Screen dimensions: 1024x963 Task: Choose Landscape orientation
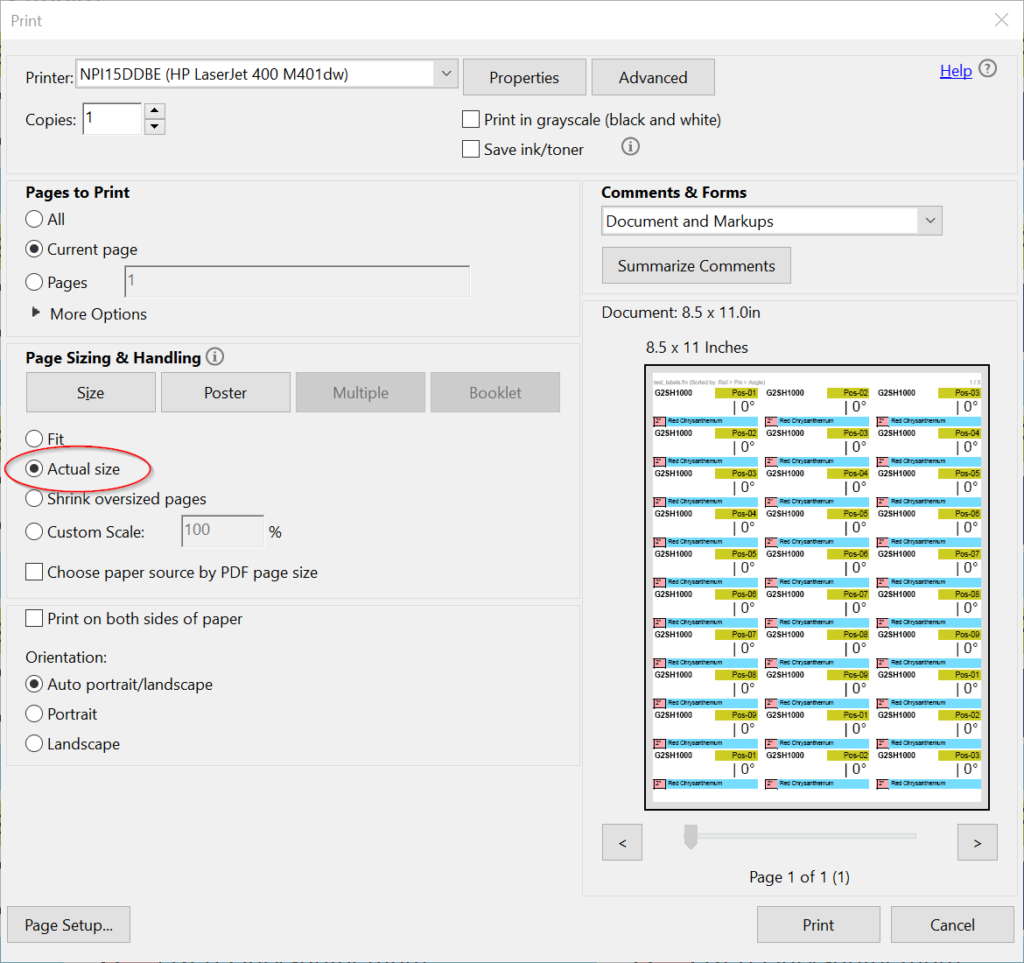point(35,744)
